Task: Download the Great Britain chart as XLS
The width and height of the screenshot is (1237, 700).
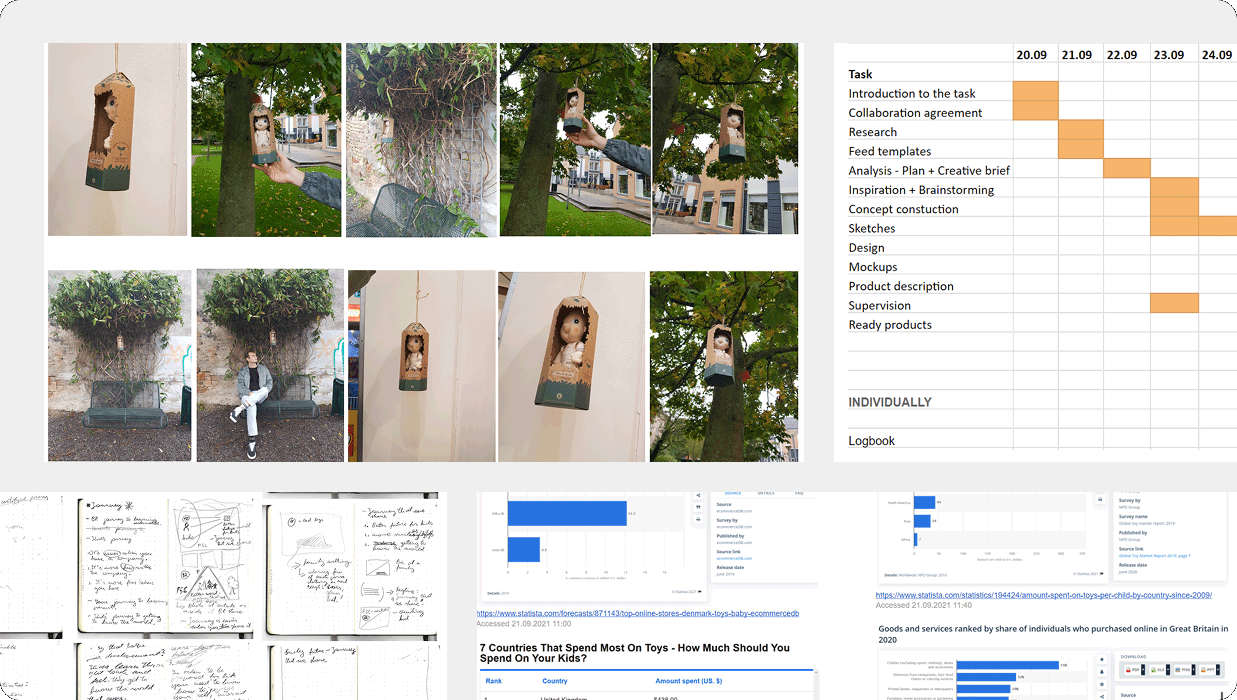Action: (1159, 670)
